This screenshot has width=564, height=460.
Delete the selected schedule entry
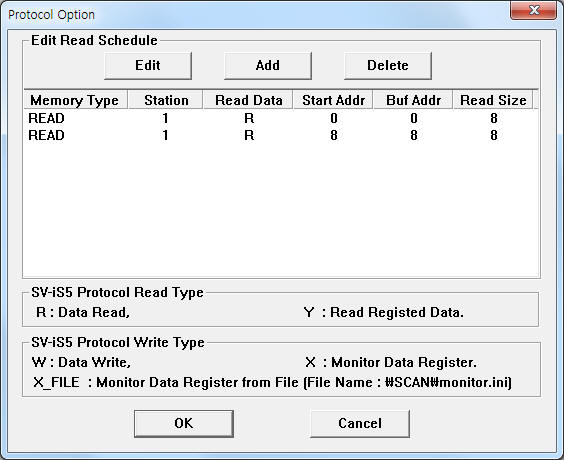[388, 66]
